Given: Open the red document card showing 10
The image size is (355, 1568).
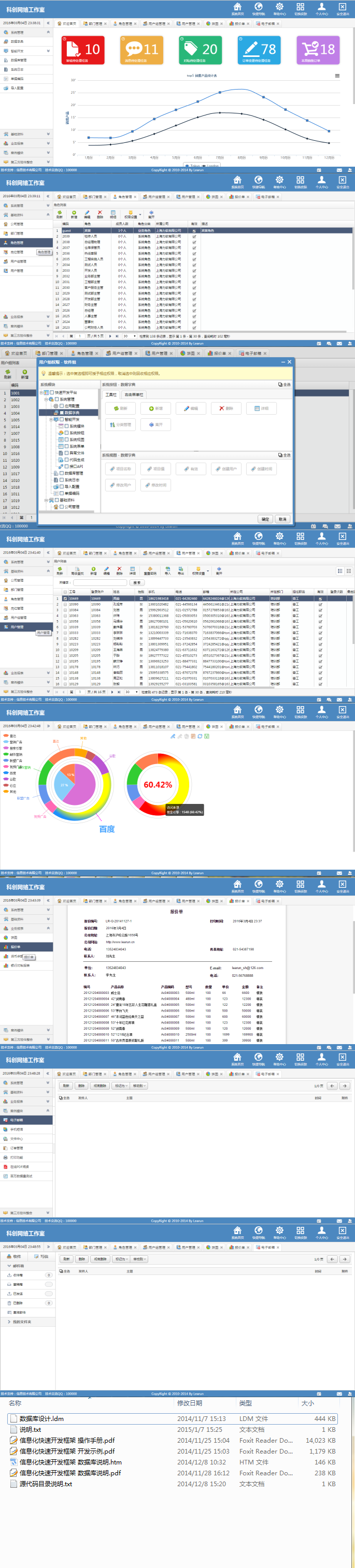Looking at the screenshot, I should pyautogui.click(x=83, y=50).
